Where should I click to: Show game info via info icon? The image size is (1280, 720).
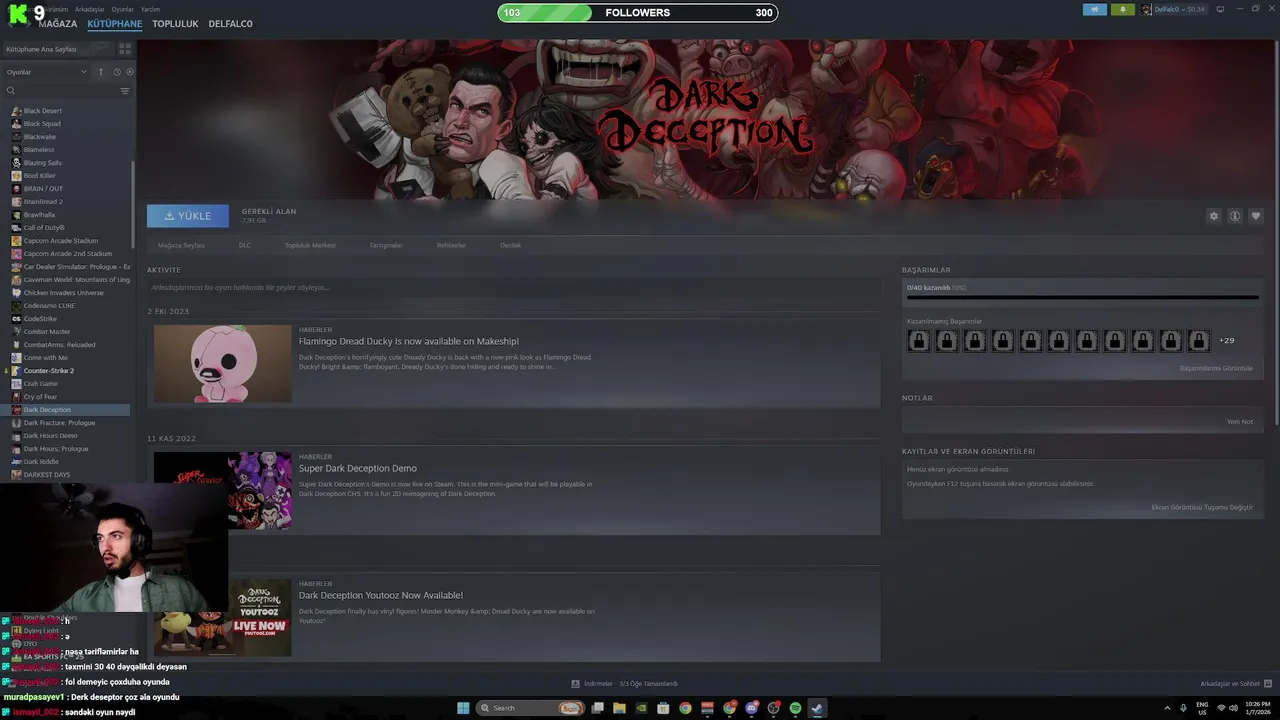[1235, 216]
